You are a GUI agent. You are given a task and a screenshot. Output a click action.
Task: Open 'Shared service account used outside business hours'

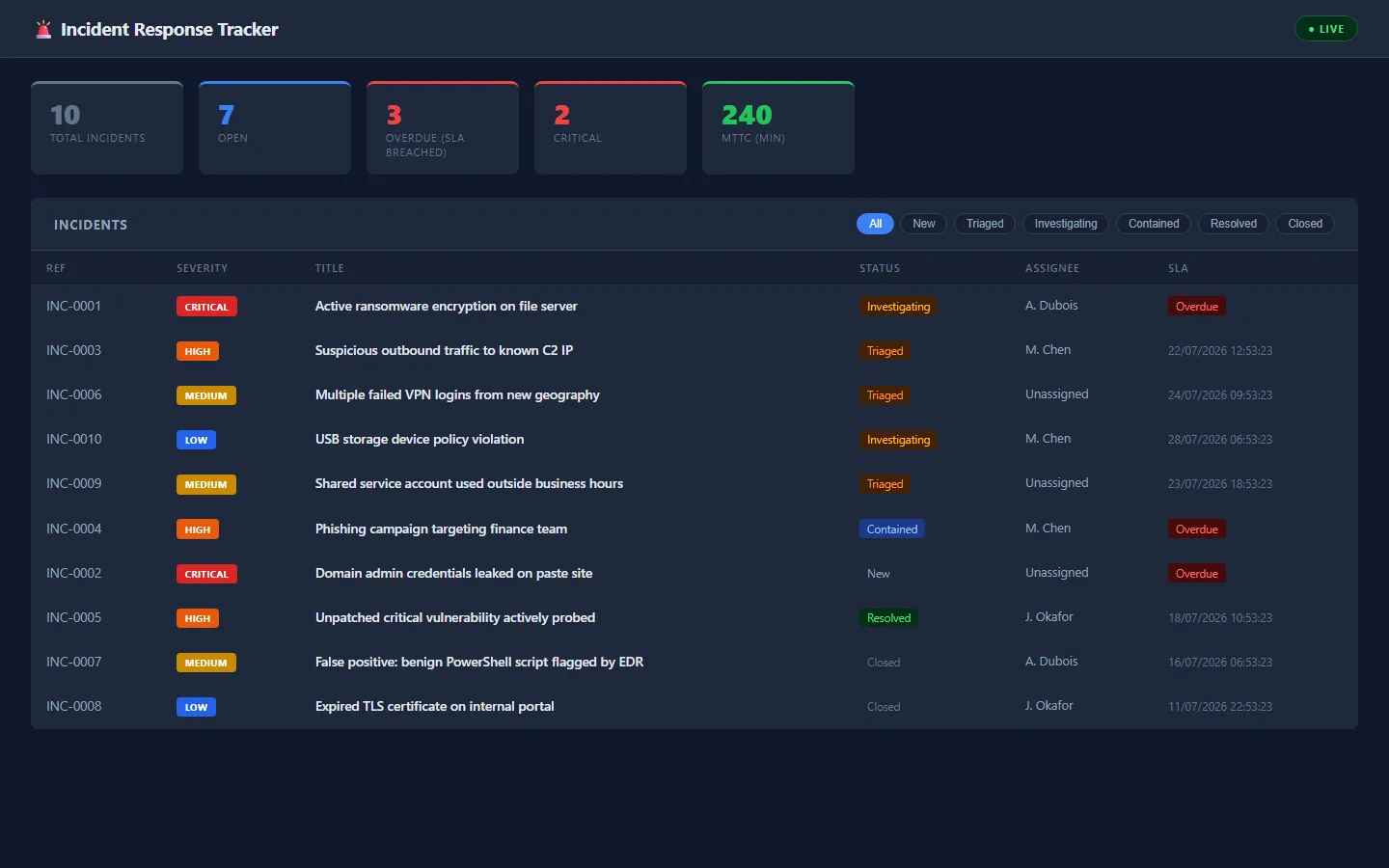[469, 483]
